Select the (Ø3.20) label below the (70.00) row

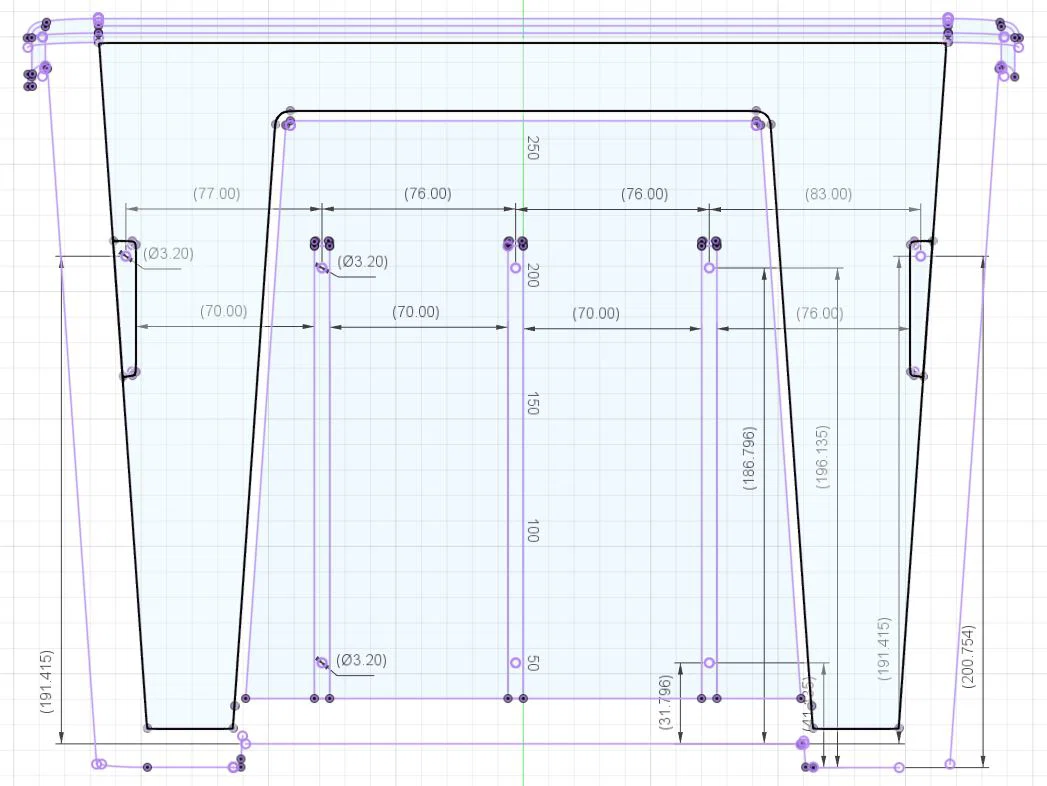coord(361,660)
